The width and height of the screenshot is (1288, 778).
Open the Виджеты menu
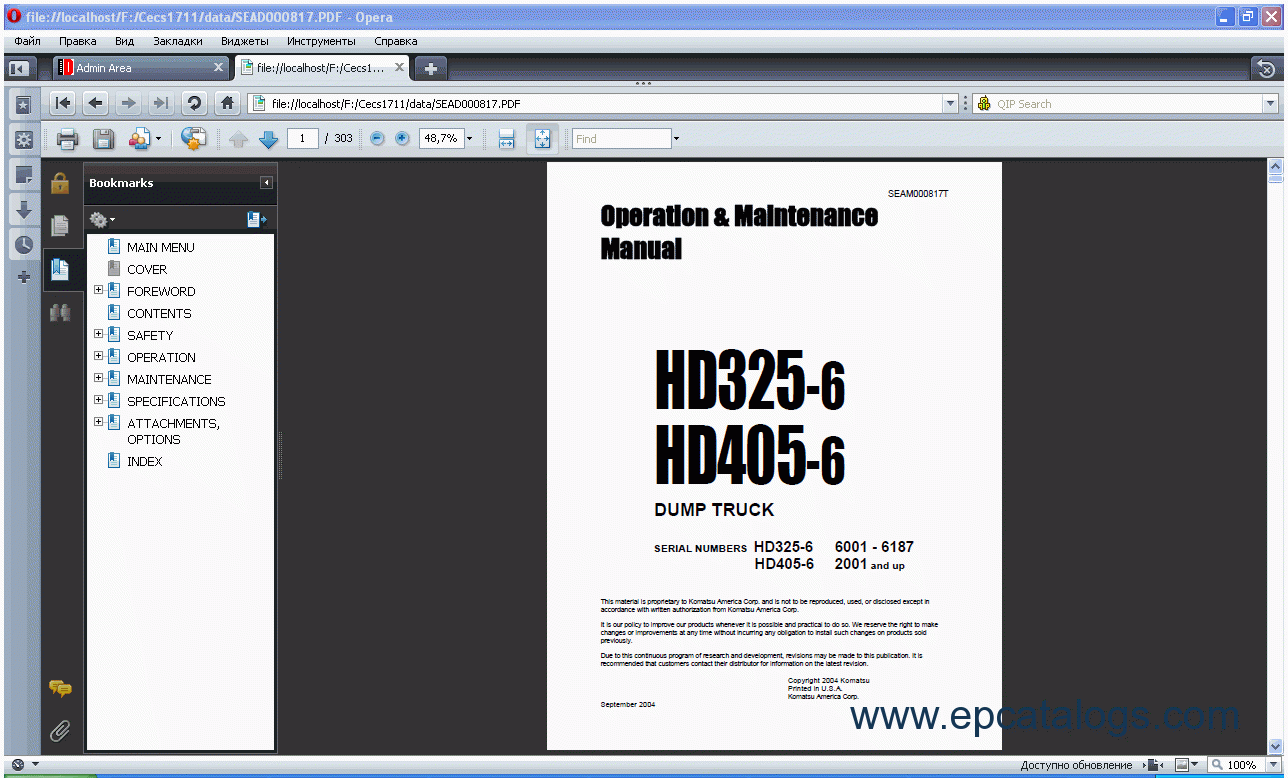coord(244,41)
